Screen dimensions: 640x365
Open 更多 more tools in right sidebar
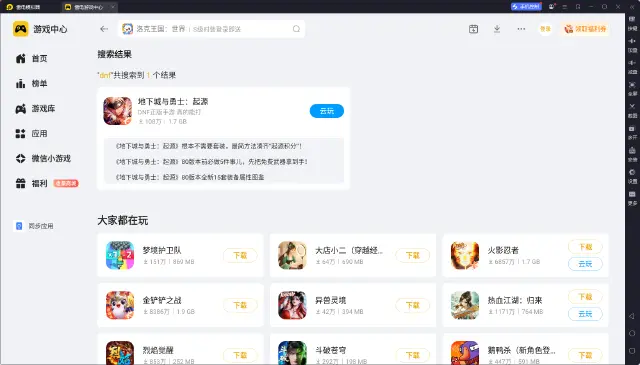[632, 197]
